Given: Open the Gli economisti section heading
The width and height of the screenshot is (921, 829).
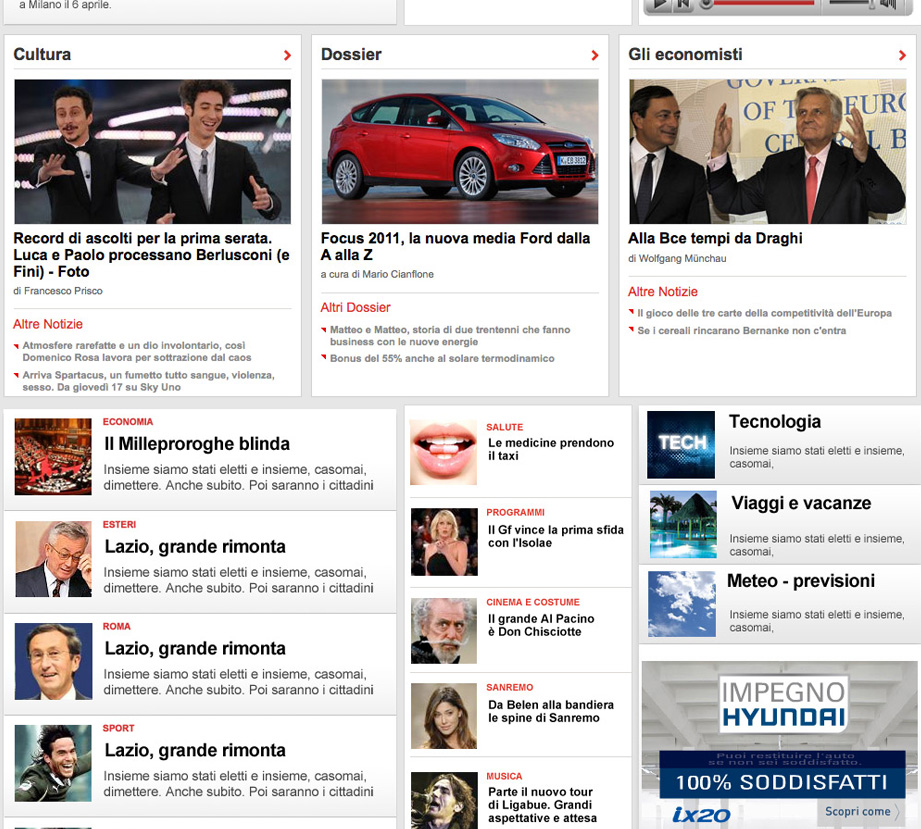Looking at the screenshot, I should 685,55.
